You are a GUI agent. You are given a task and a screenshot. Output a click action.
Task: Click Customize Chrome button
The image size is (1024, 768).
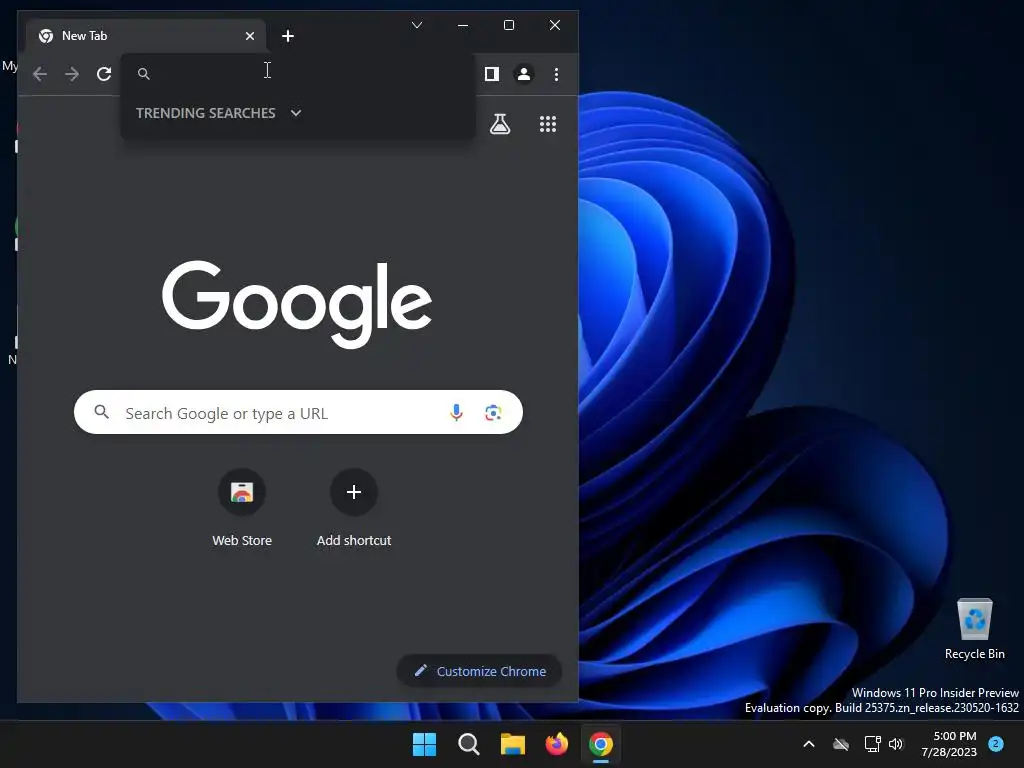tap(480, 671)
